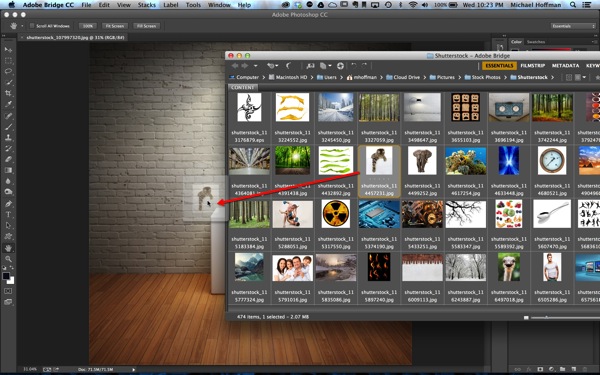The width and height of the screenshot is (600, 375).
Task: Rotate 90 degrees counterclockwise in Bridge
Action: point(354,66)
